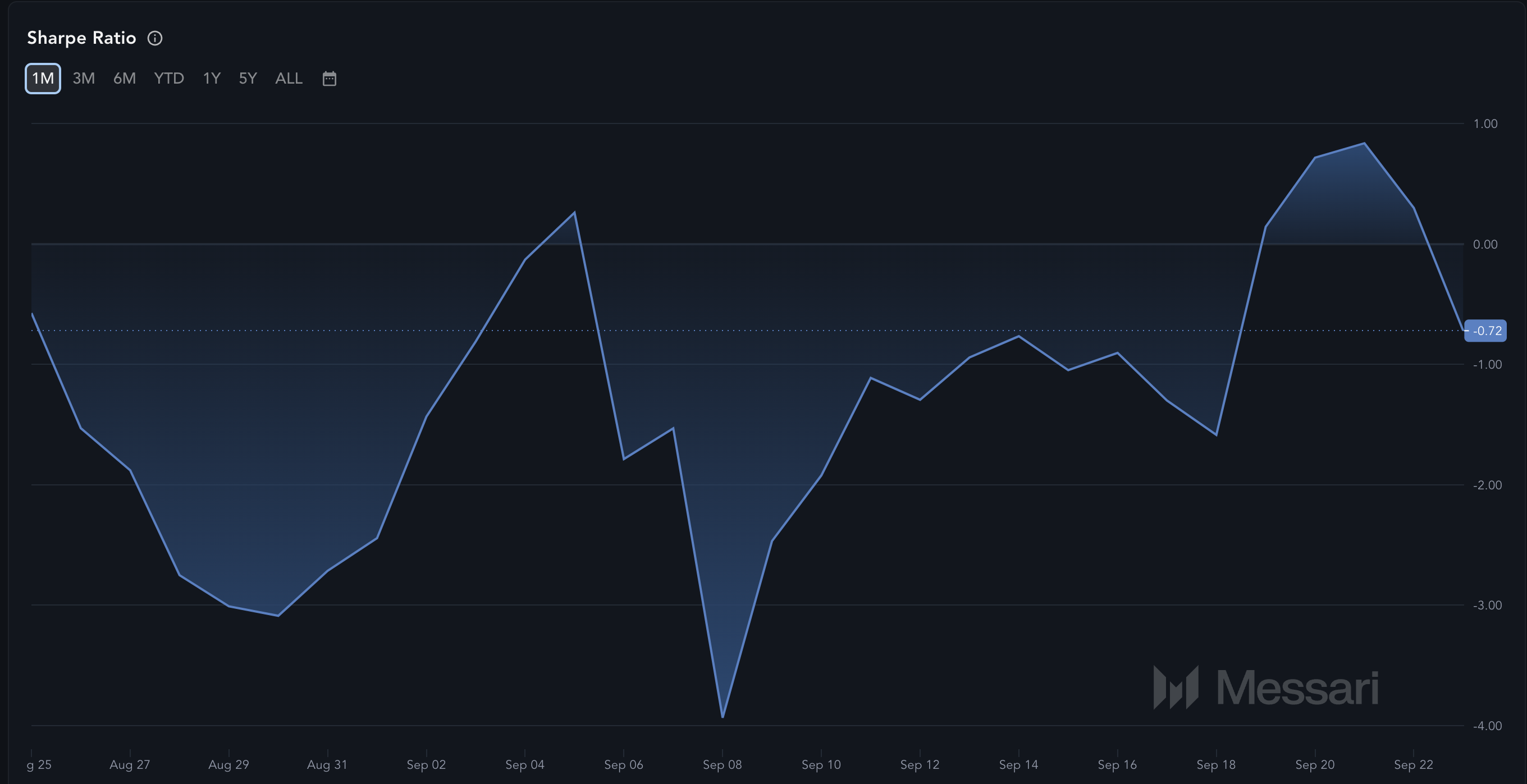
Task: Select the 1M time range
Action: click(43, 78)
